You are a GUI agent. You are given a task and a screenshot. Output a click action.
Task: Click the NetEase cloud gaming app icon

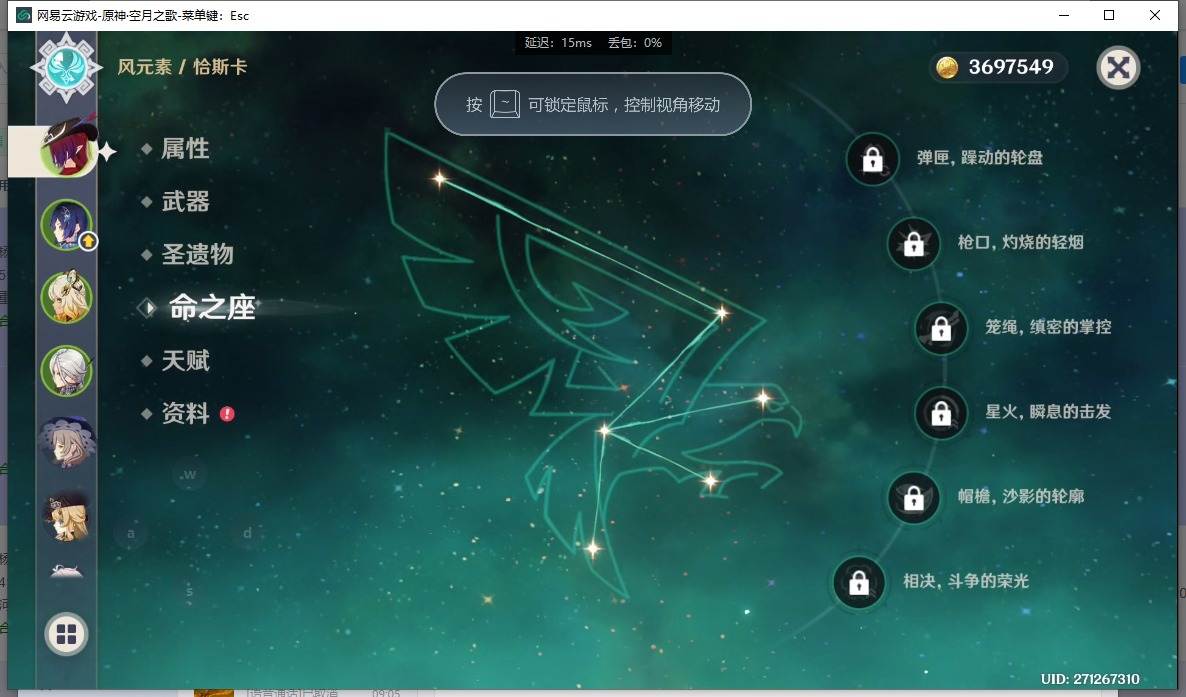click(x=23, y=15)
